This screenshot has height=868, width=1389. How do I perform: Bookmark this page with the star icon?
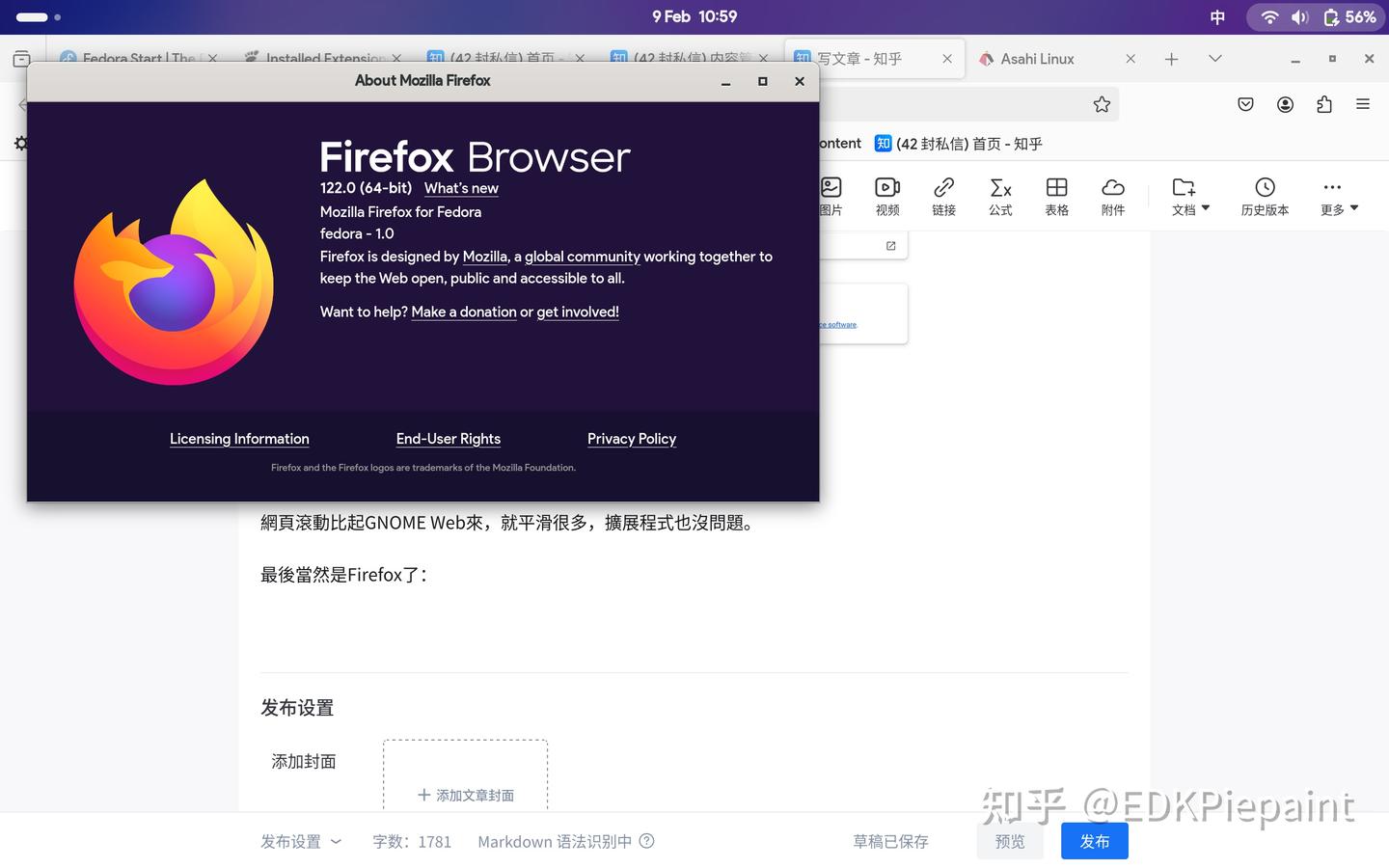pos(1102,104)
